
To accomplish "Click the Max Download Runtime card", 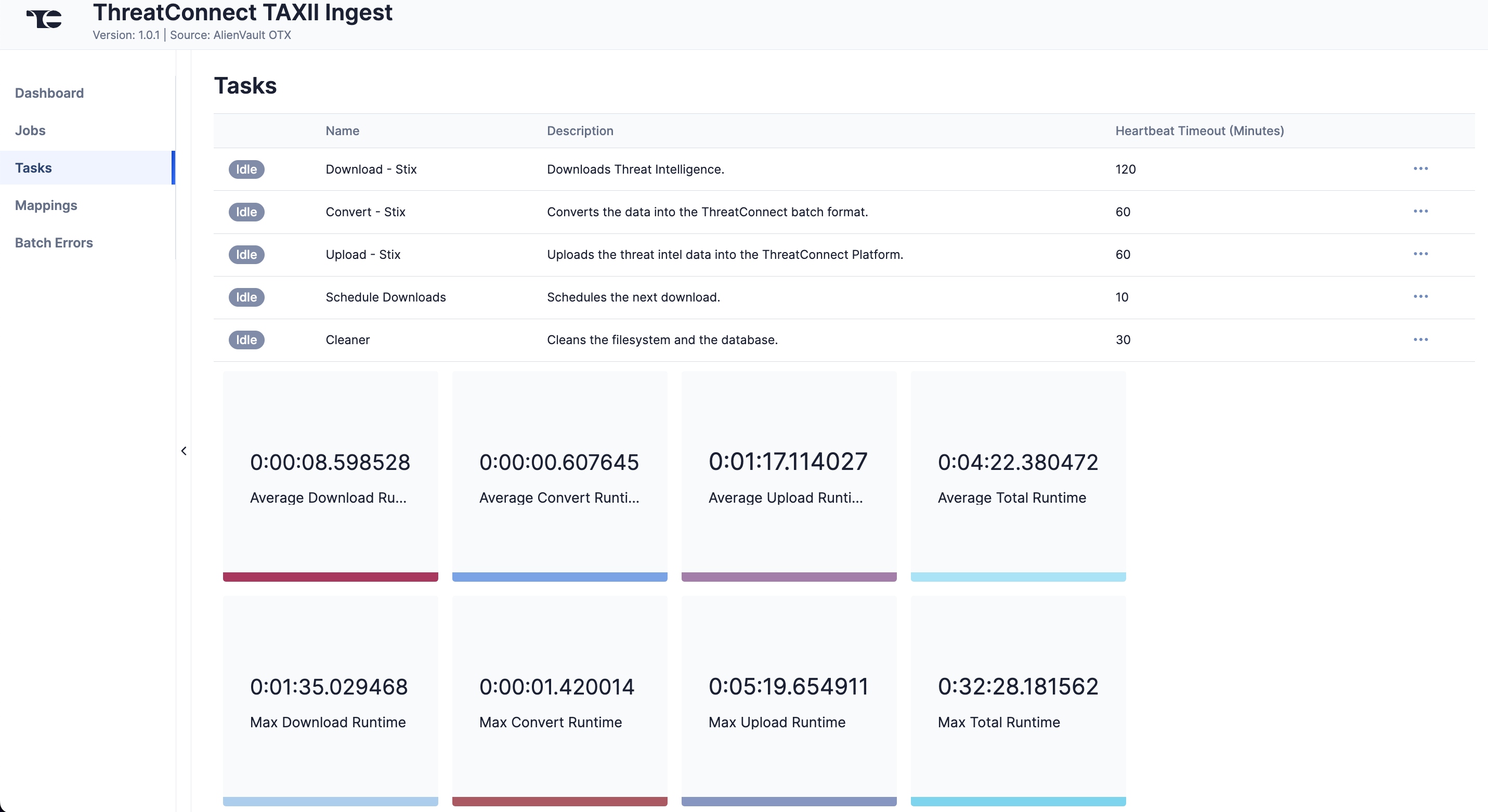I will [x=331, y=701].
